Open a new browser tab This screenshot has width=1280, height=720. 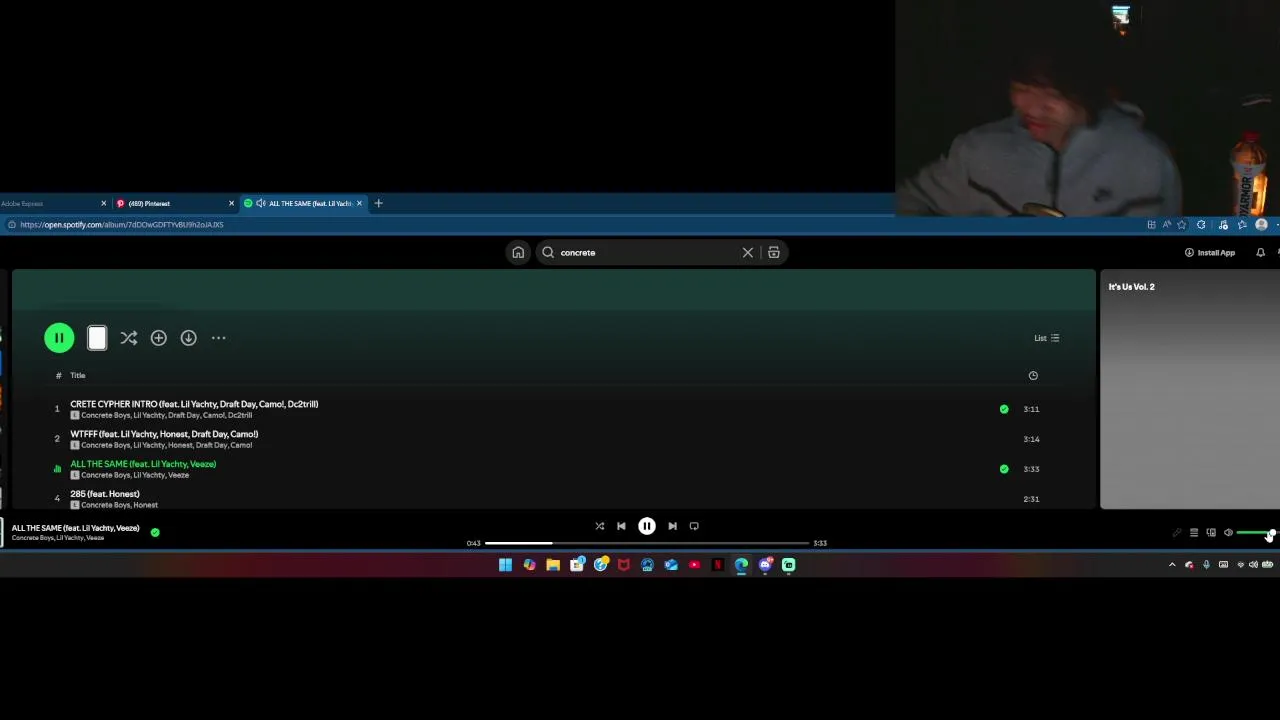point(378,204)
